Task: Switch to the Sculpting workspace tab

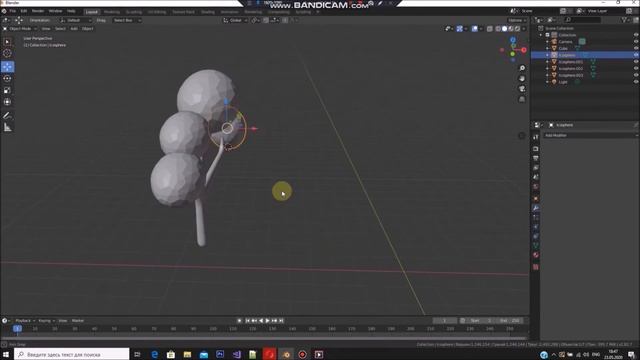Action: coord(134,12)
